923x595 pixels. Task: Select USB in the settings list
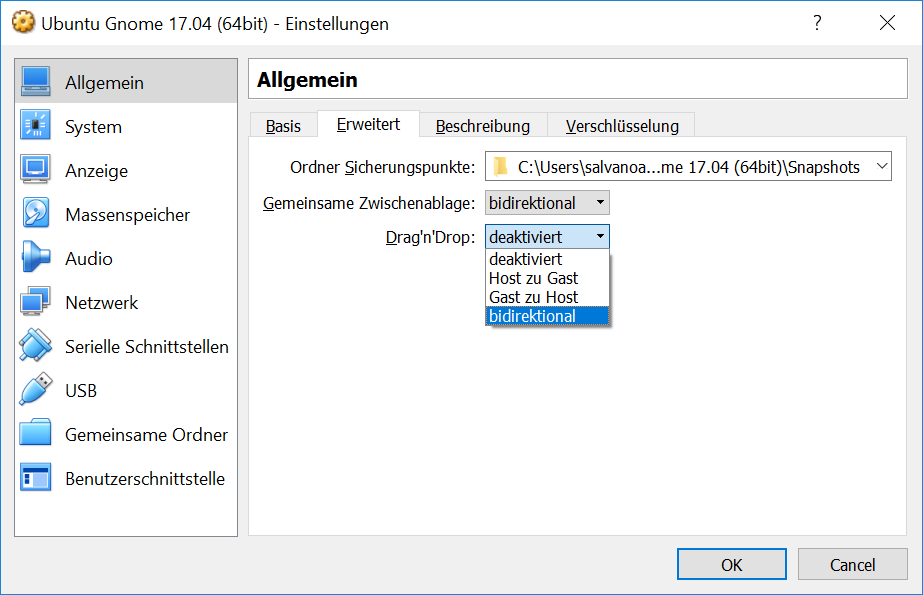click(x=126, y=390)
